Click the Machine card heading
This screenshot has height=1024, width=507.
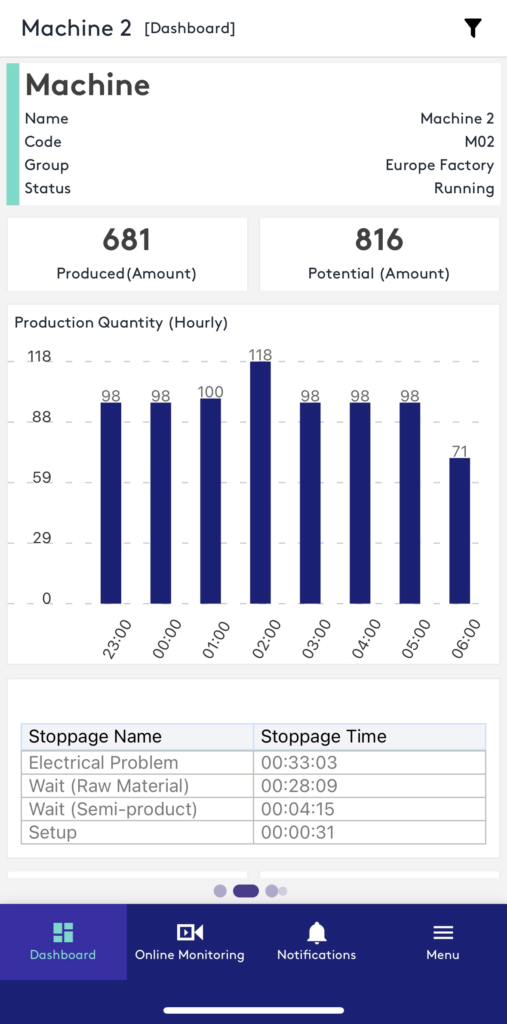(88, 85)
